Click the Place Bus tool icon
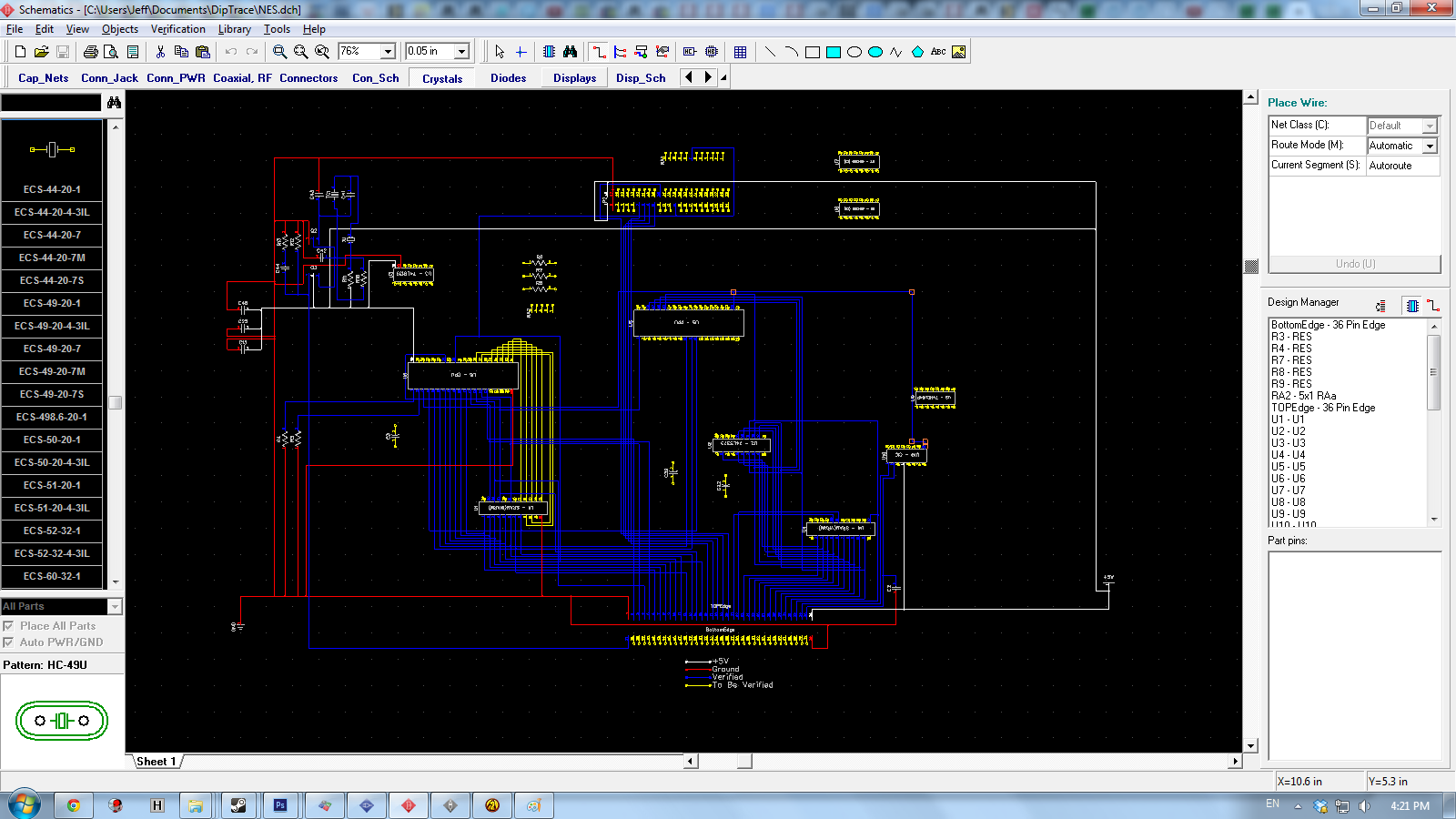The width and height of the screenshot is (1456, 819). click(x=620, y=52)
